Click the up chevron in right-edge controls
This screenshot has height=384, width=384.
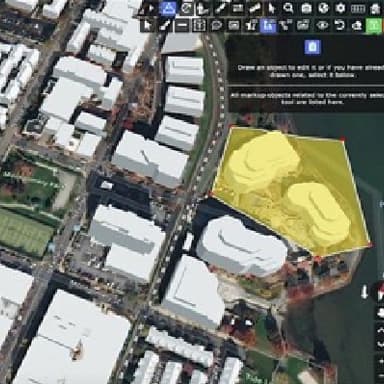tap(380, 330)
